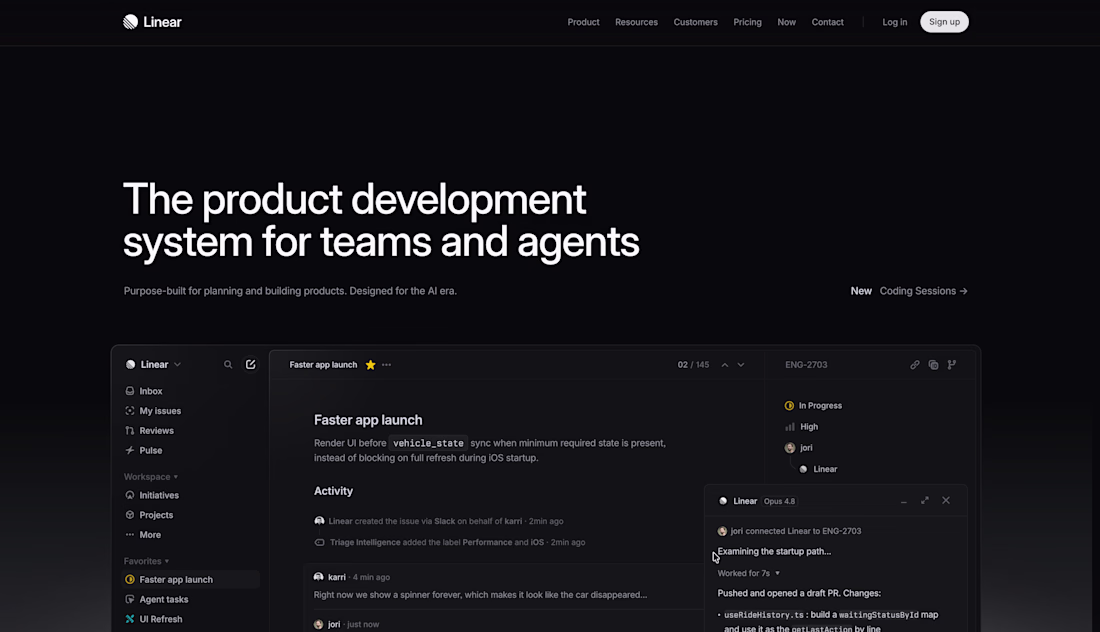The width and height of the screenshot is (1100, 632).
Task: Click the Linear logo in the header
Action: 152,22
